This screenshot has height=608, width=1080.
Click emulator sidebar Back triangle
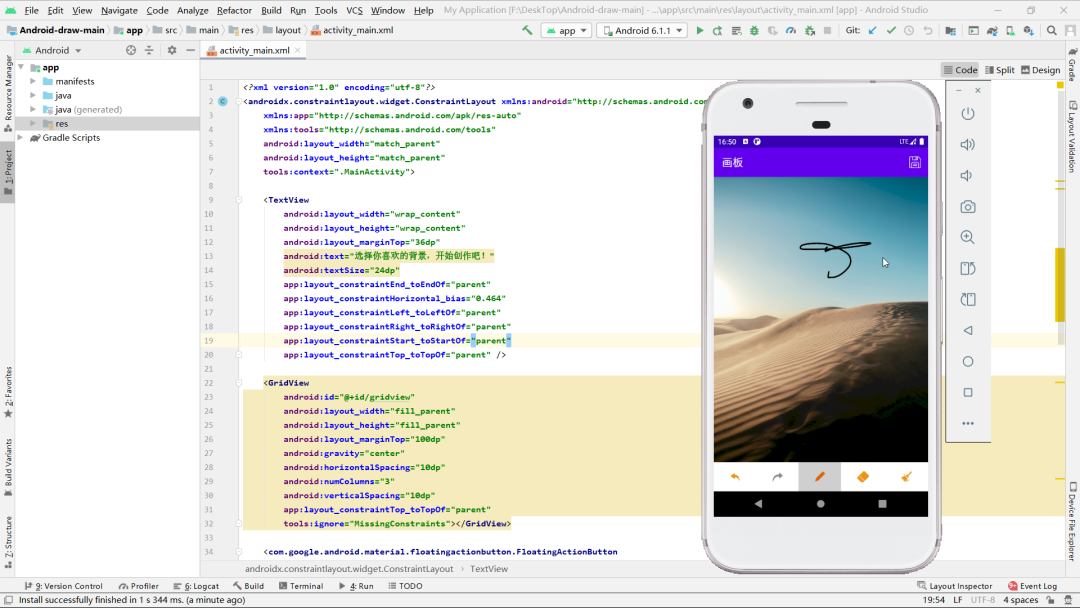pyautogui.click(x=968, y=331)
